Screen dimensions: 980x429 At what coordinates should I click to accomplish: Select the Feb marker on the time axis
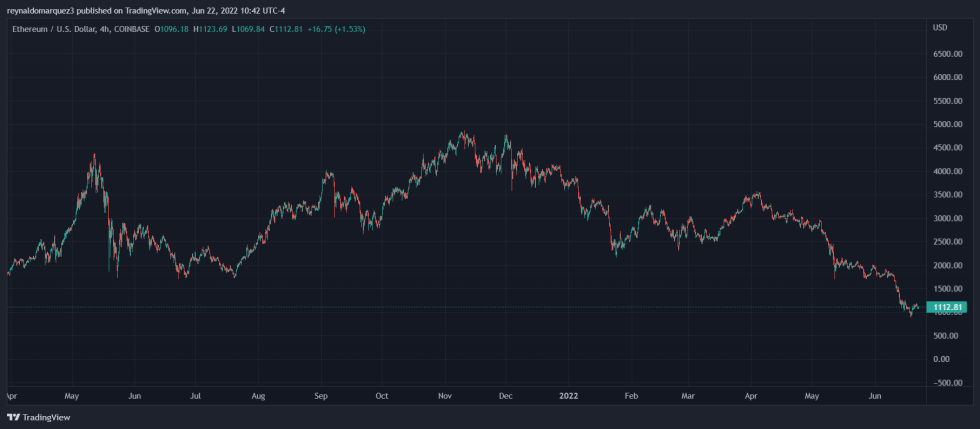click(x=630, y=396)
